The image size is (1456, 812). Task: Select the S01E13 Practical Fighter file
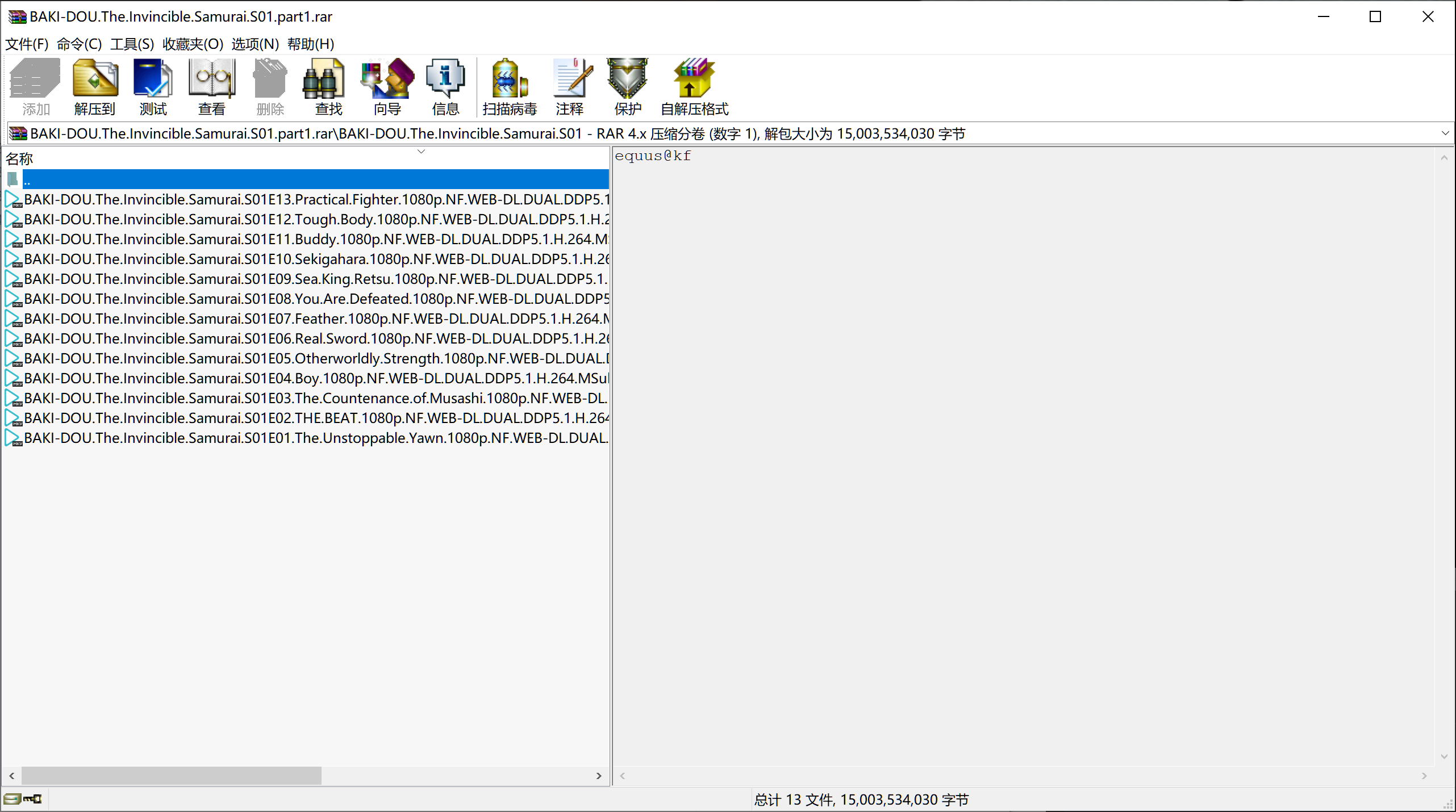point(315,199)
